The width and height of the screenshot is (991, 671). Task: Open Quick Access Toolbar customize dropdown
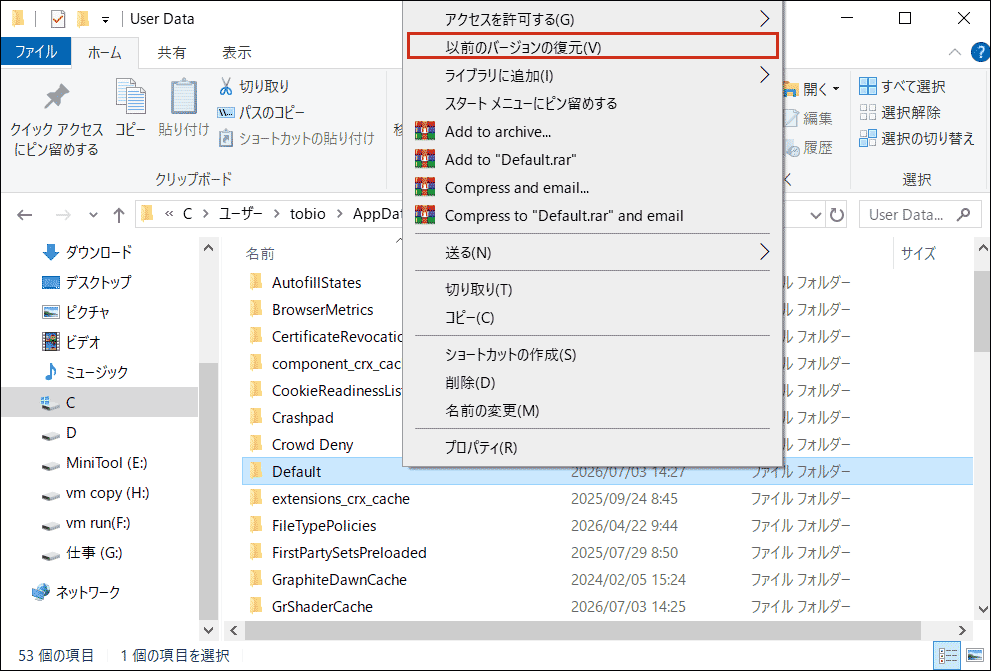point(106,20)
